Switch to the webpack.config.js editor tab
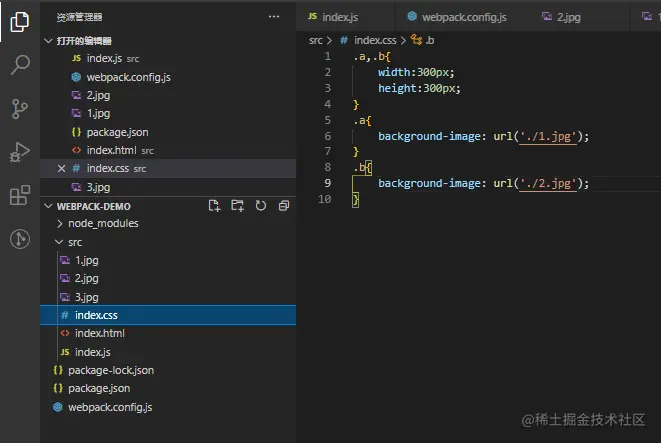 click(457, 17)
